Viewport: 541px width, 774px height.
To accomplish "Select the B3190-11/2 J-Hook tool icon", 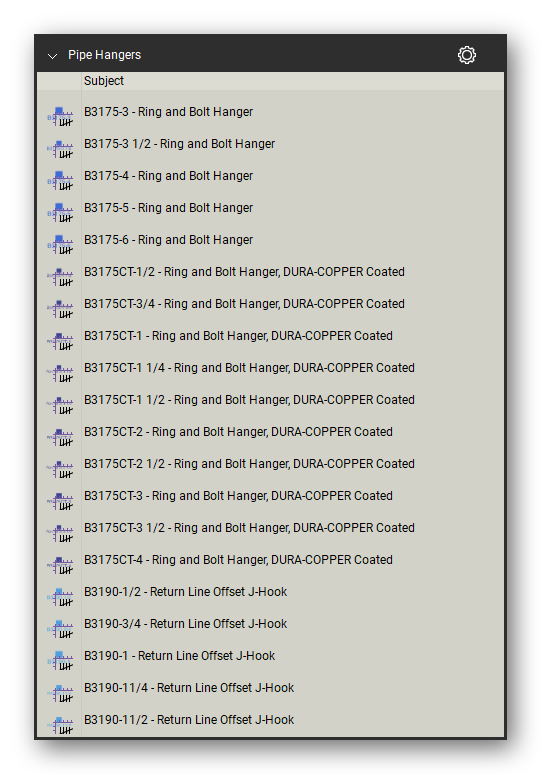I will point(60,725).
